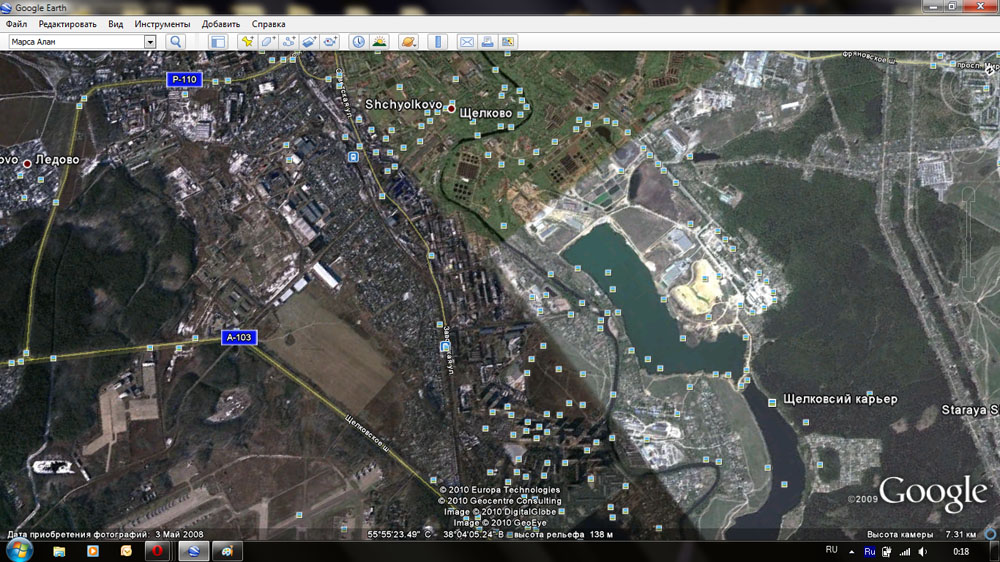
Task: Select the Add Image Overlay tool
Action: pos(309,41)
